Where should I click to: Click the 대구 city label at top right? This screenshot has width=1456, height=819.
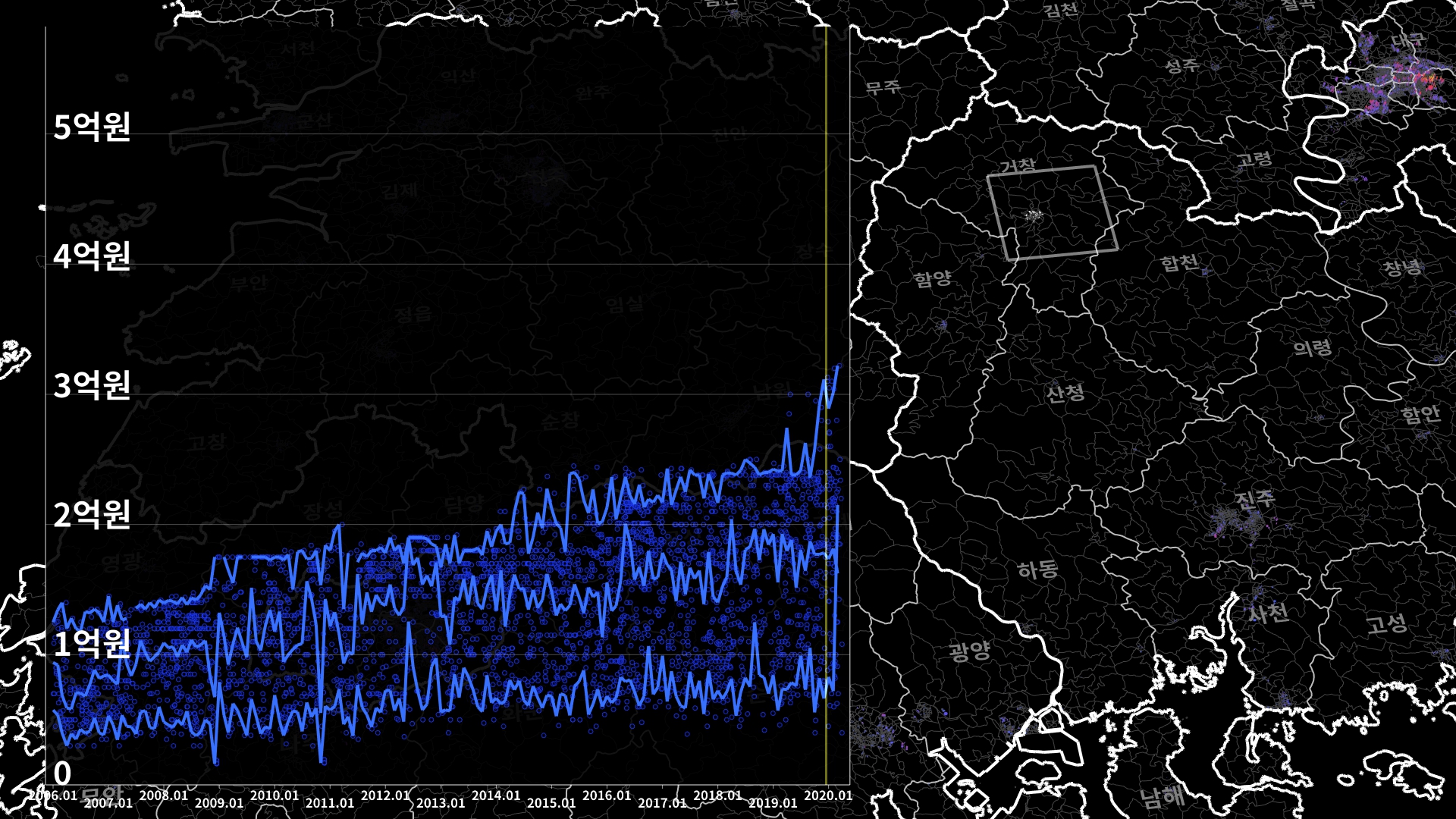[x=1407, y=40]
